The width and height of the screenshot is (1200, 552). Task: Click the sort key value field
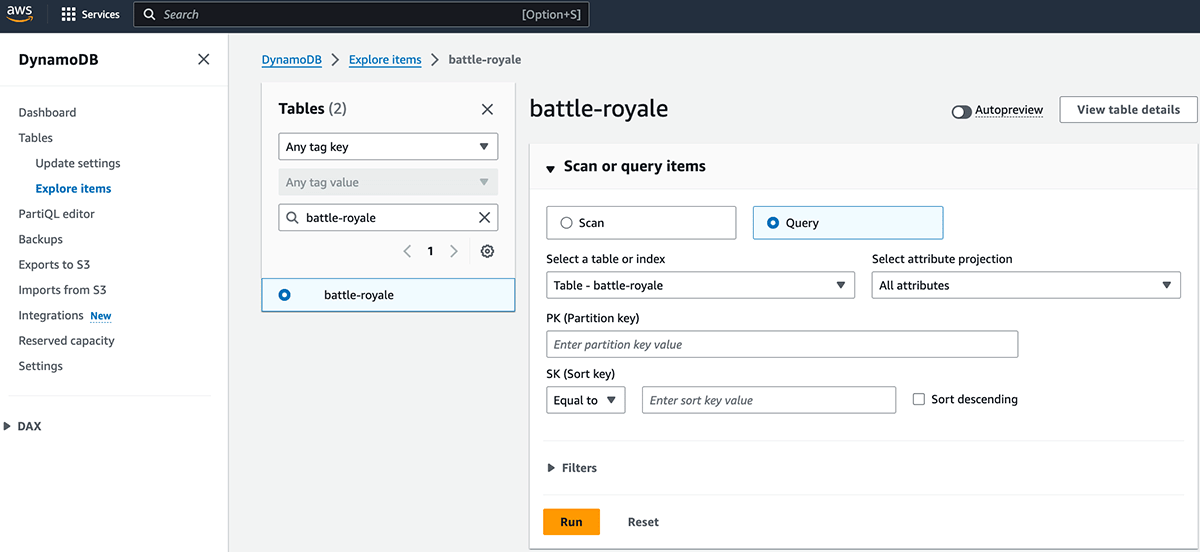tap(769, 400)
